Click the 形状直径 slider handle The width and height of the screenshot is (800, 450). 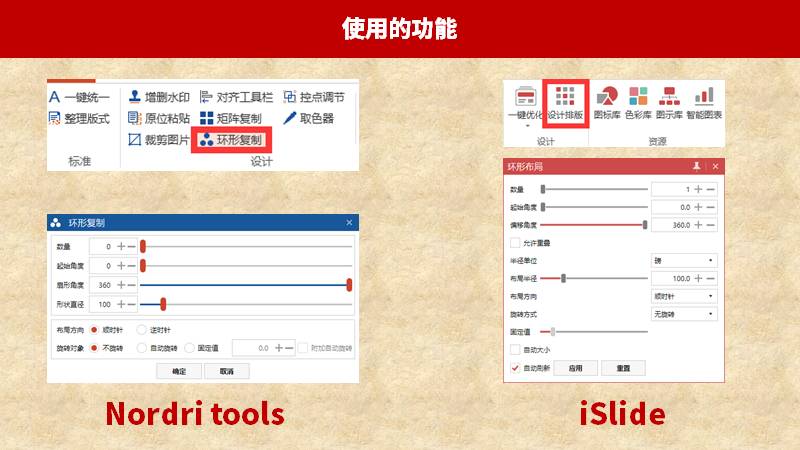[163, 304]
